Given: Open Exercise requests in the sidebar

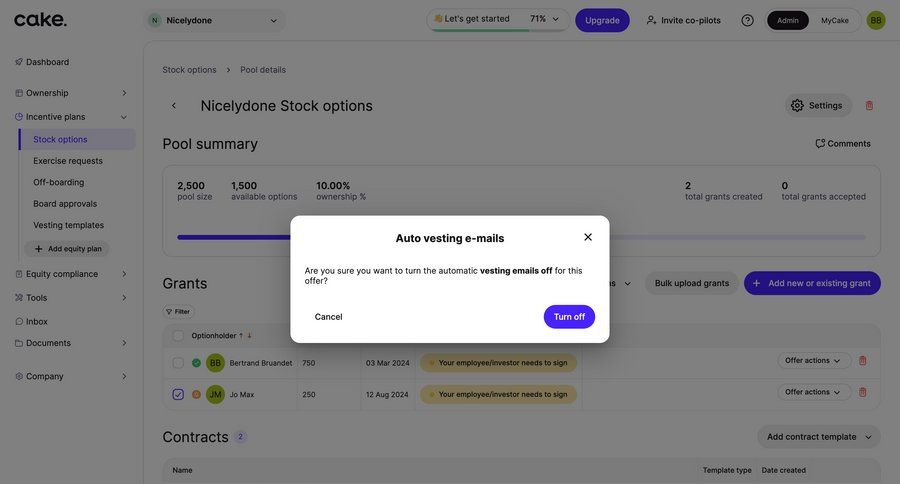Looking at the screenshot, I should 68,161.
